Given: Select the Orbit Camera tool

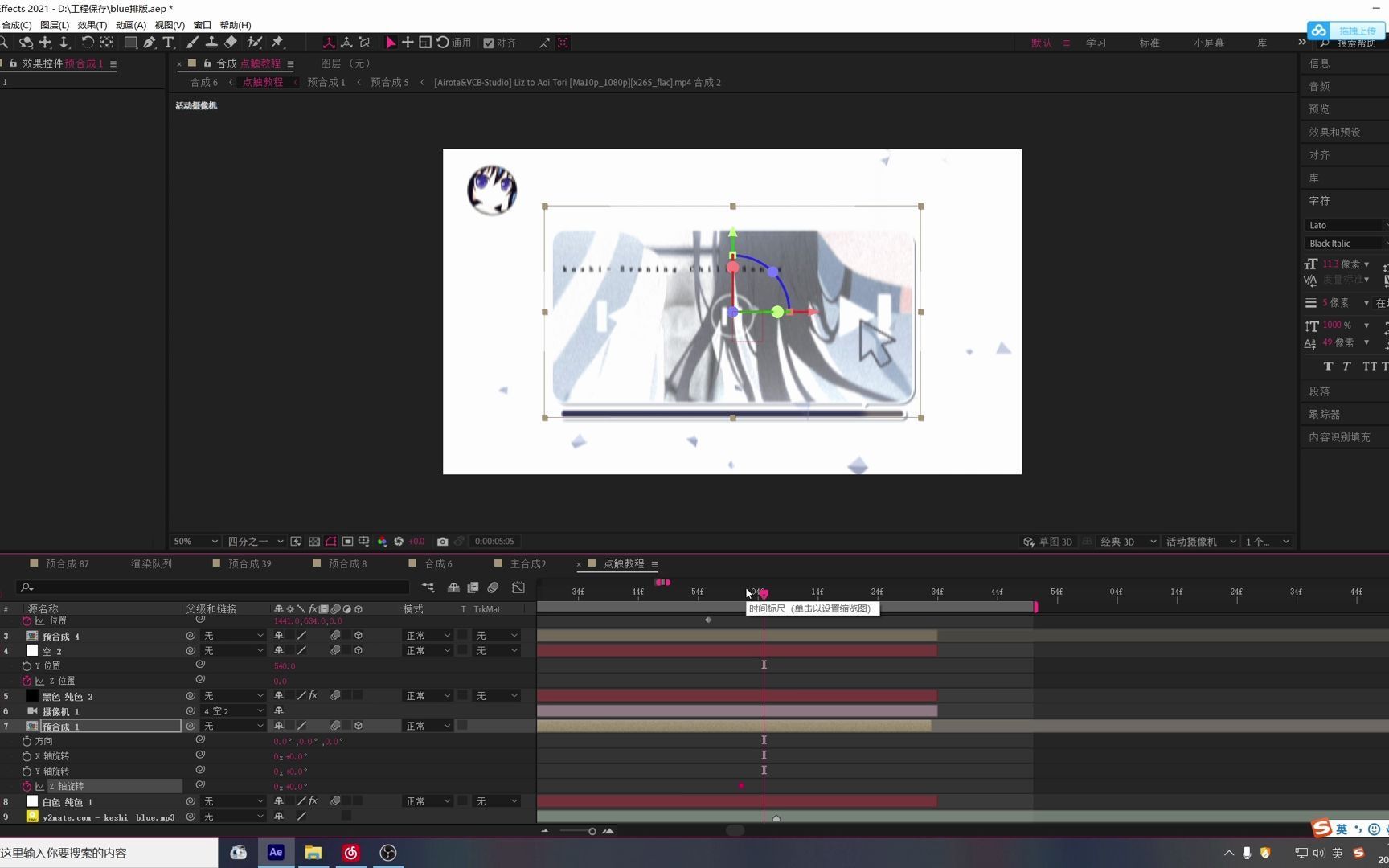Looking at the screenshot, I should [330, 43].
